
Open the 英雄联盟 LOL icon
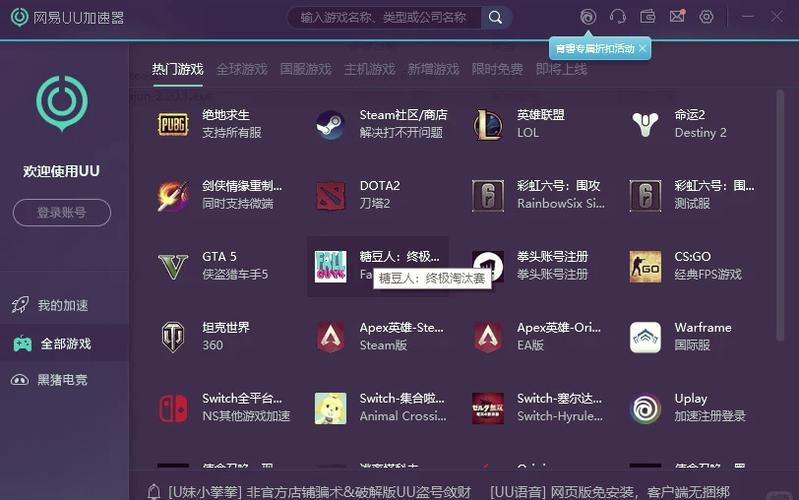(x=488, y=124)
